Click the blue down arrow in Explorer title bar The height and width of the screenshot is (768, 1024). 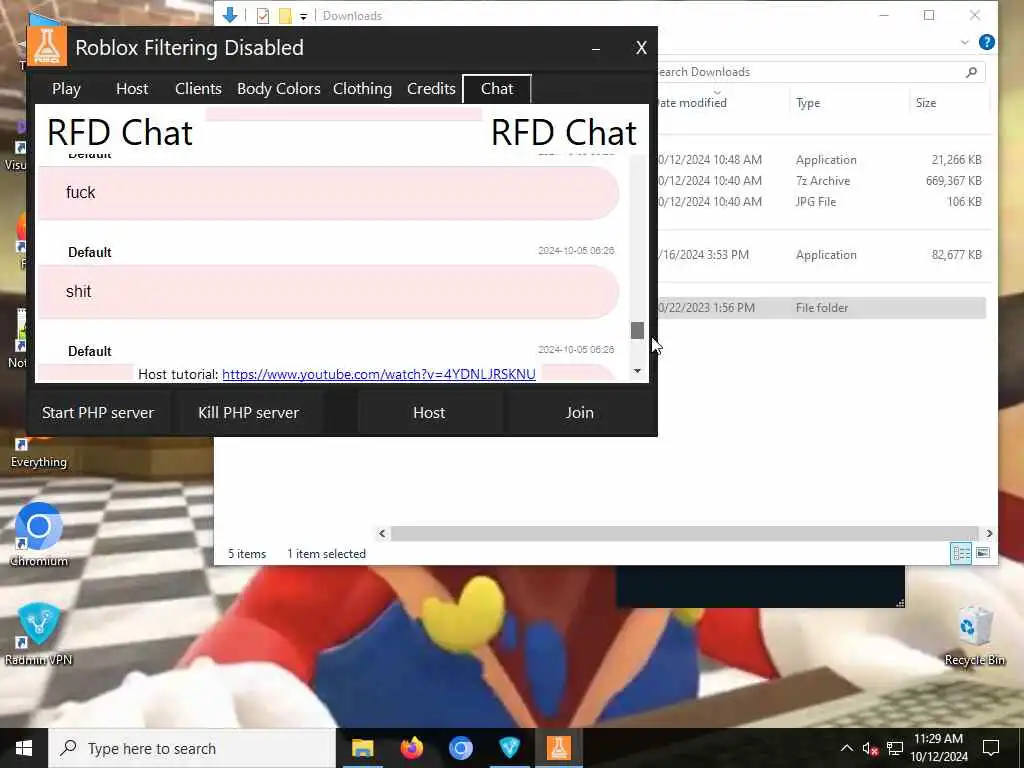[x=230, y=15]
